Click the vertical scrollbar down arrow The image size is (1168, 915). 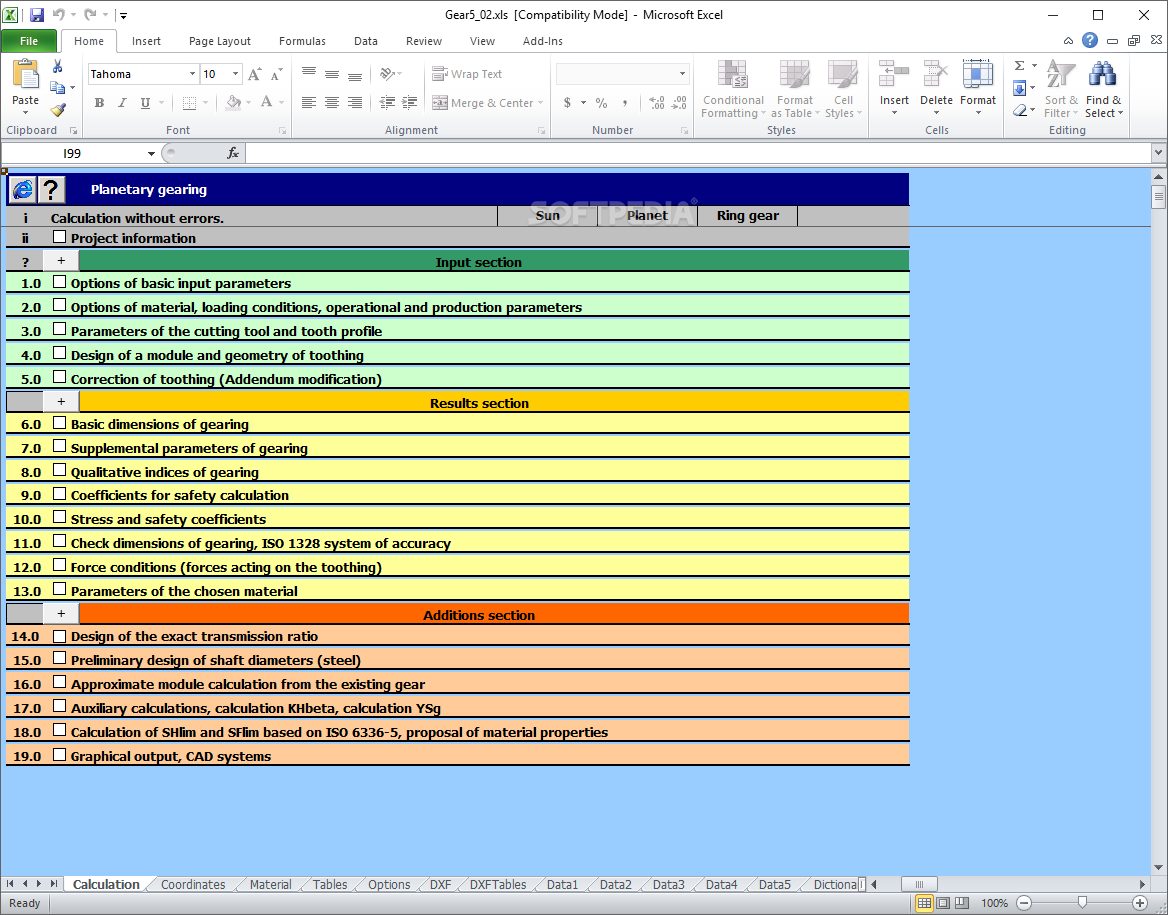[1158, 867]
